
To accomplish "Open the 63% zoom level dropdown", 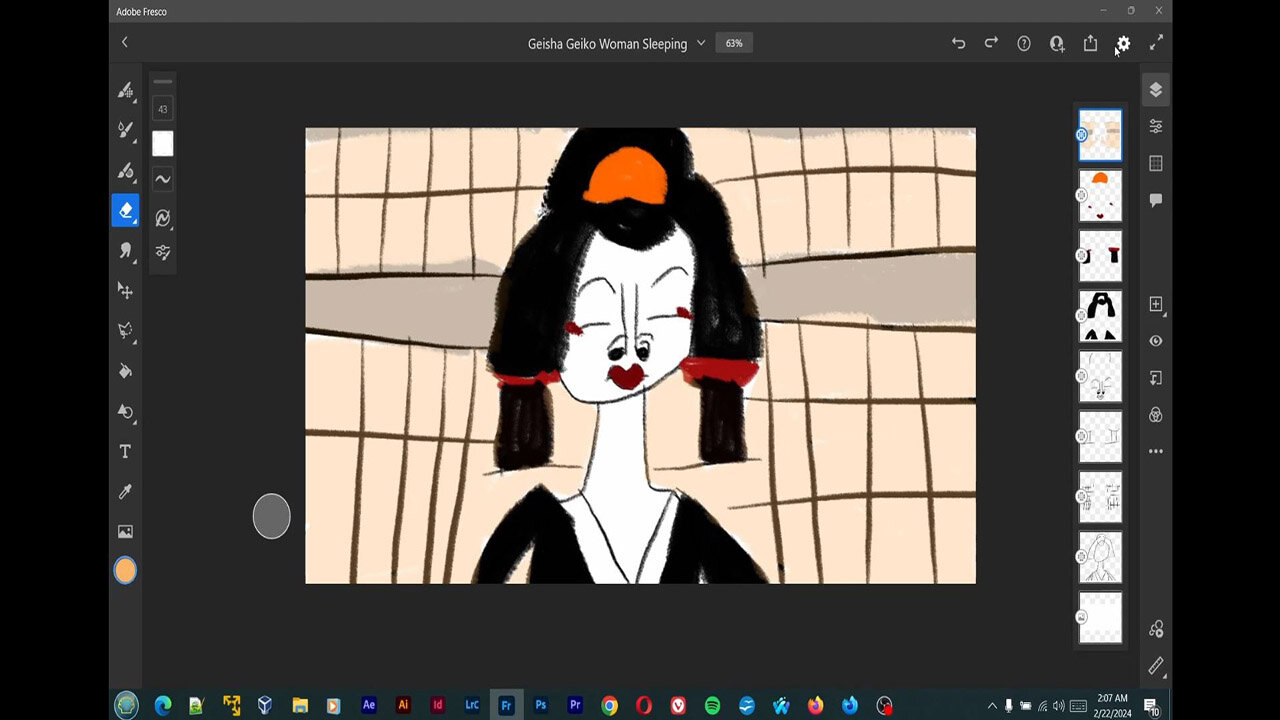I will pyautogui.click(x=734, y=43).
